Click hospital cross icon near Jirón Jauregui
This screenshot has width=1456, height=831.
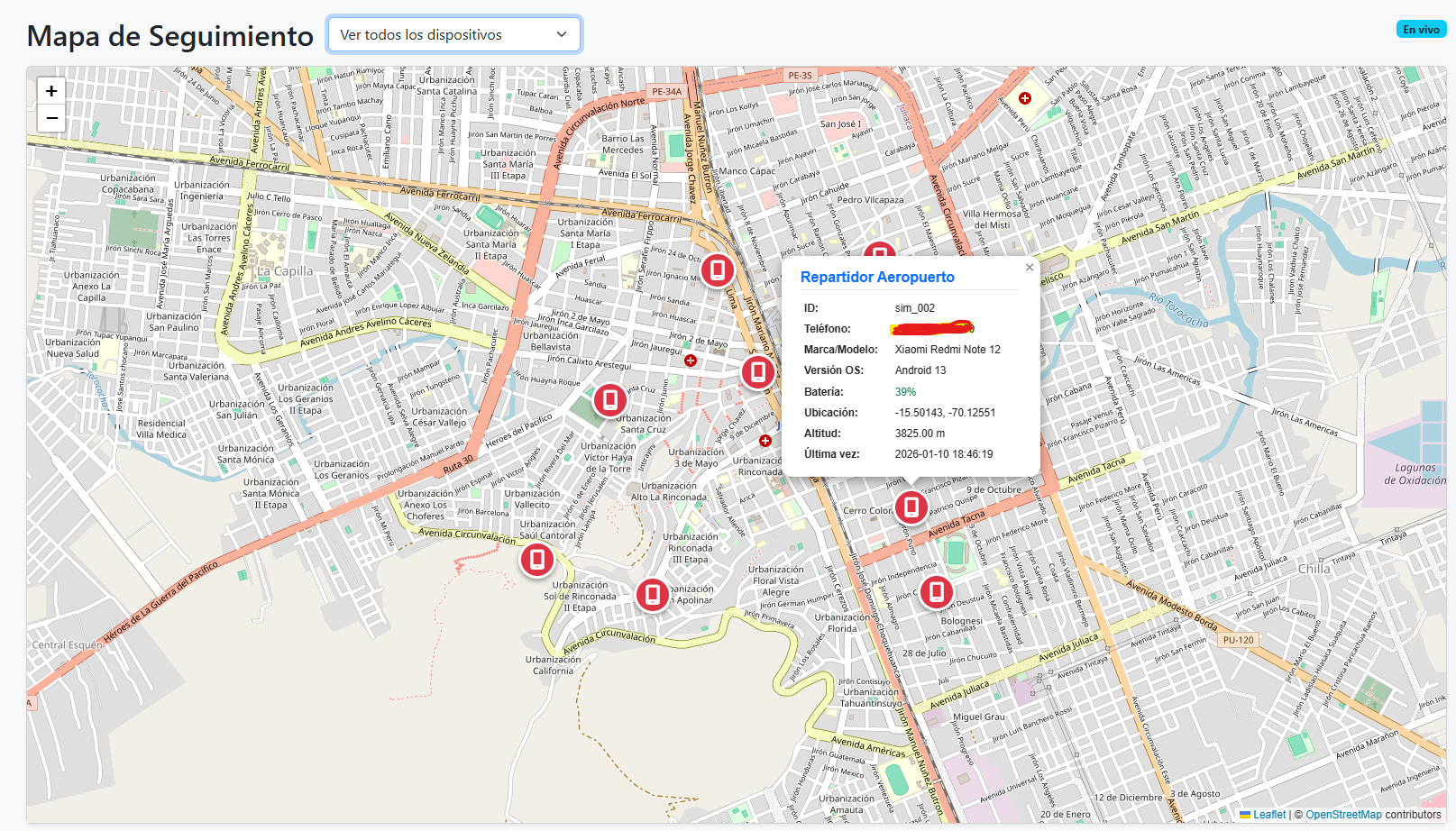pyautogui.click(x=691, y=361)
